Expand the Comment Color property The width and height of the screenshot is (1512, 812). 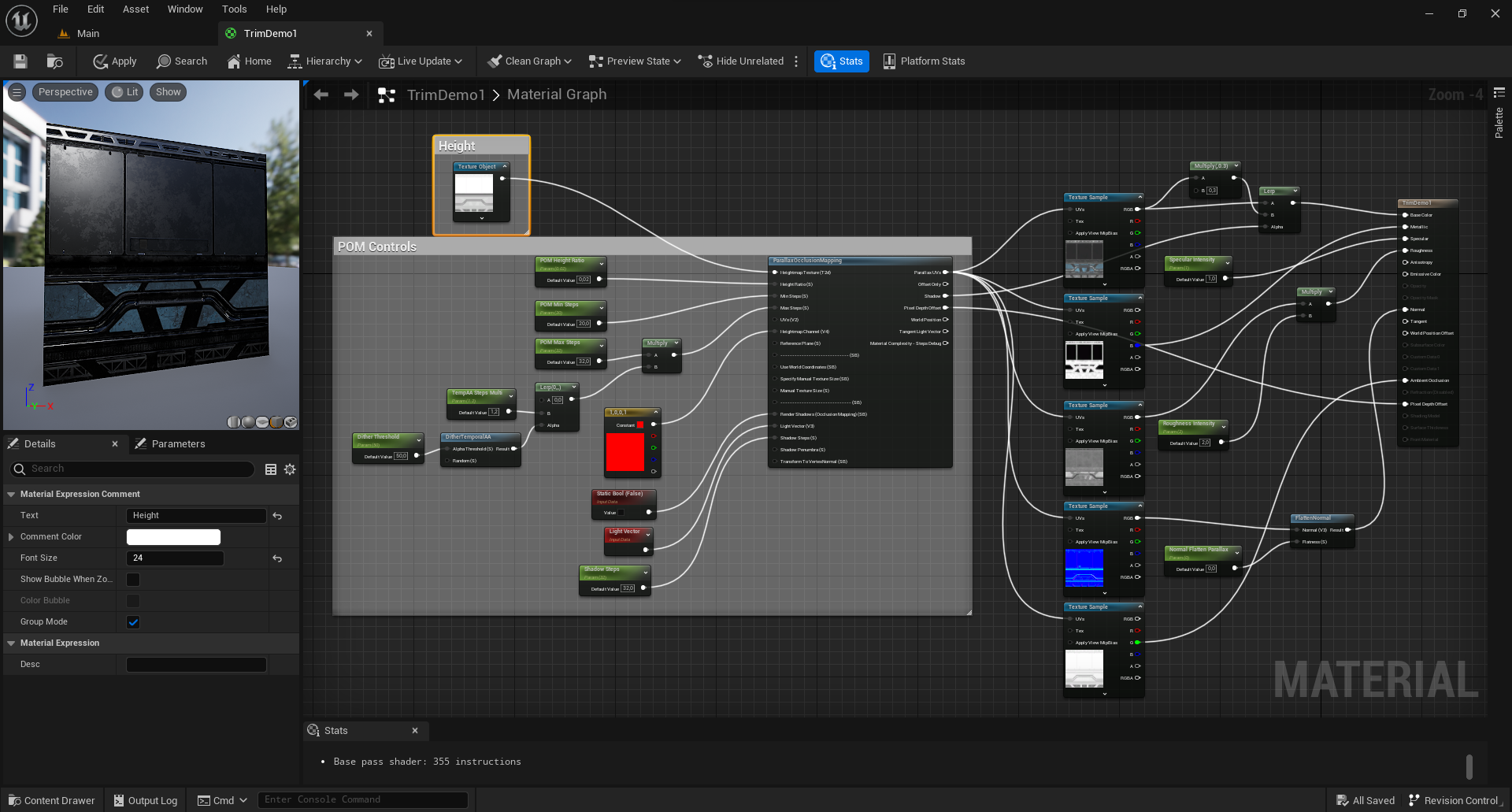(x=11, y=537)
